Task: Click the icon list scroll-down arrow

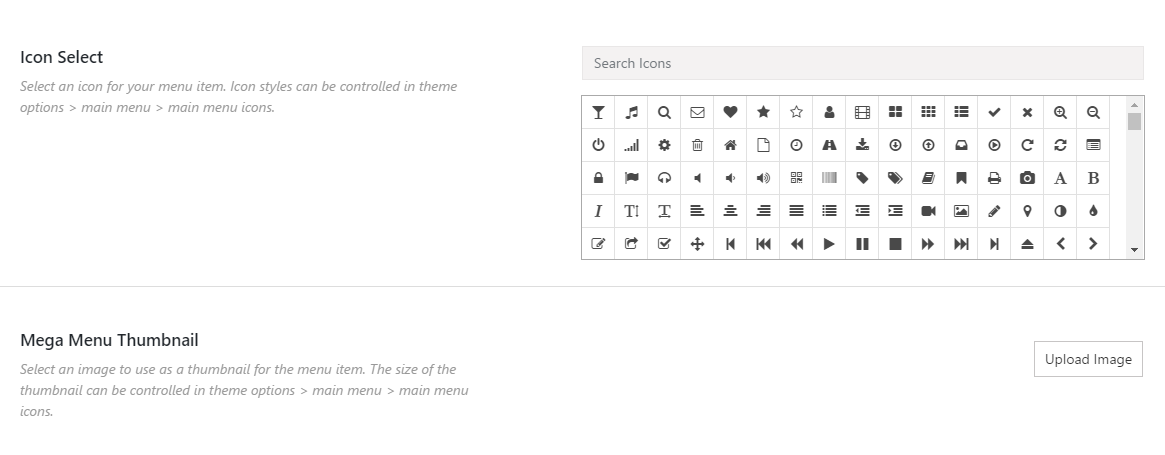Action: (1134, 251)
